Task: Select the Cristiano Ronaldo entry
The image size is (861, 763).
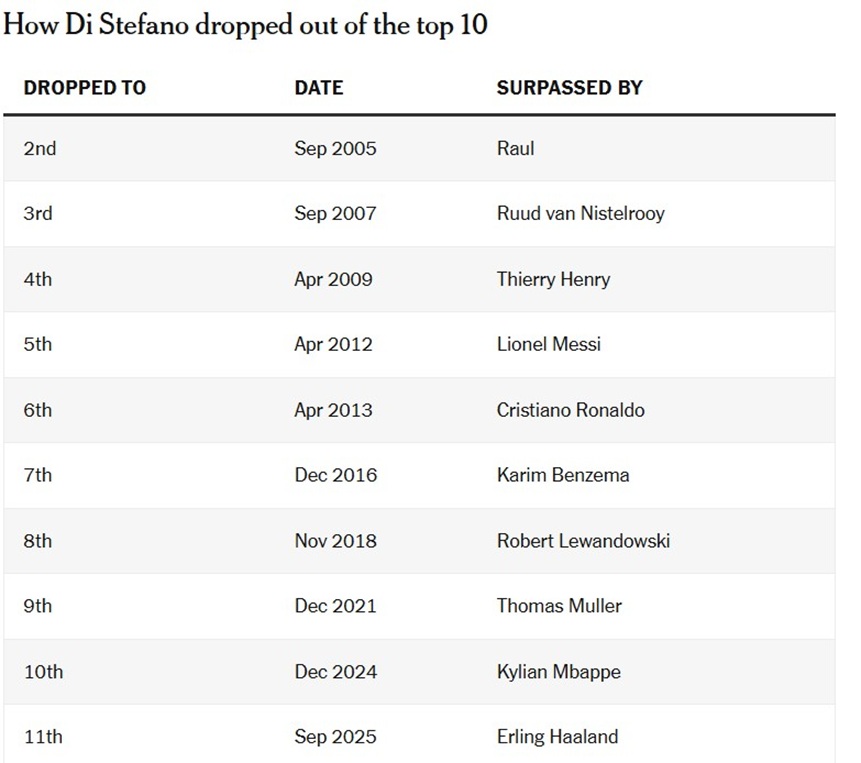Action: (570, 410)
